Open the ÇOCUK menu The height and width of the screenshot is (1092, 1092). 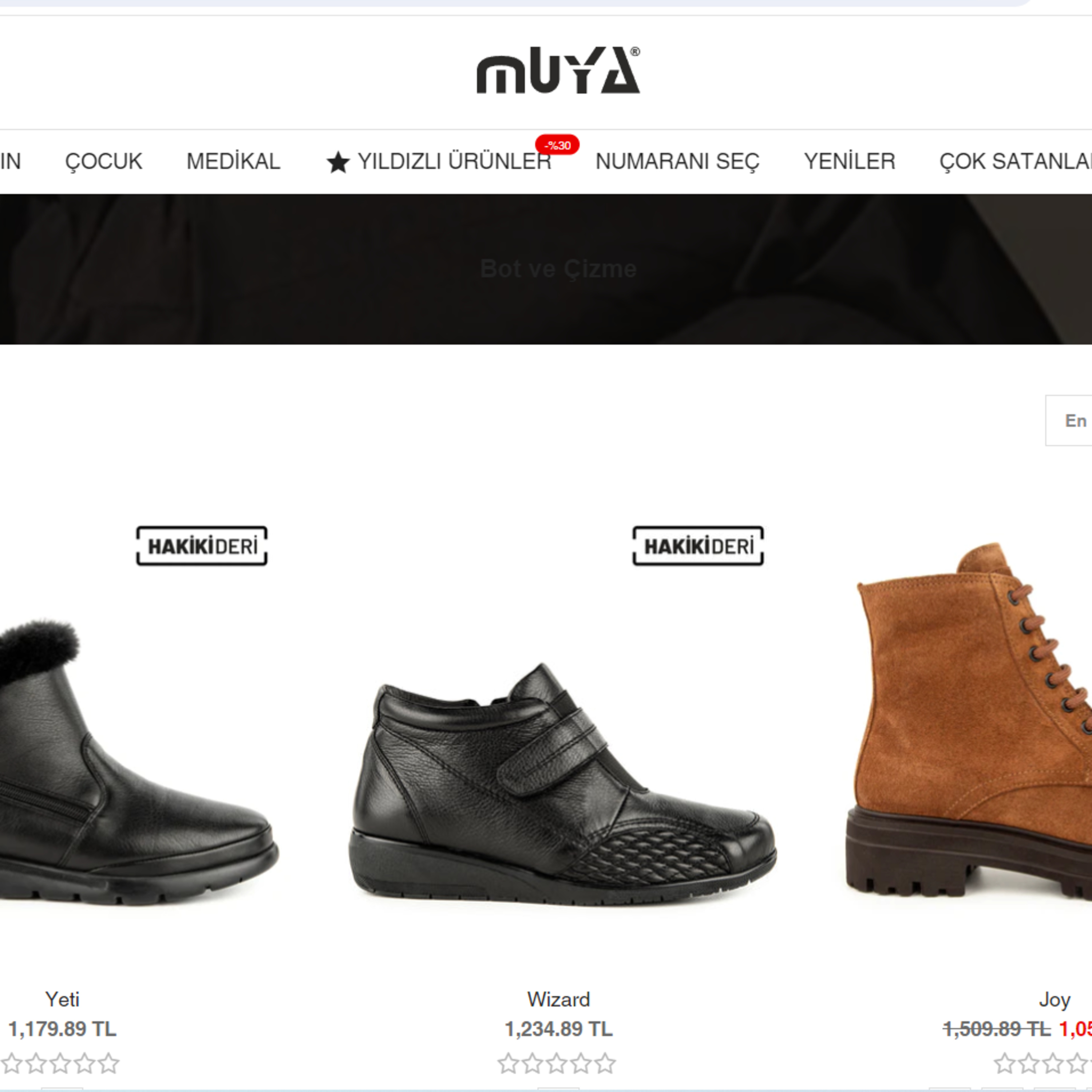point(103,162)
